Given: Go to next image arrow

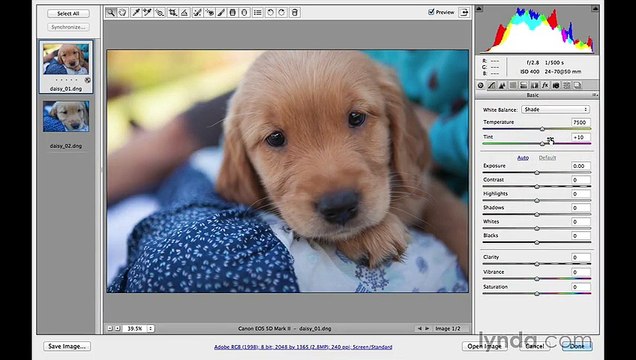Looking at the screenshot, I should tap(427, 328).
